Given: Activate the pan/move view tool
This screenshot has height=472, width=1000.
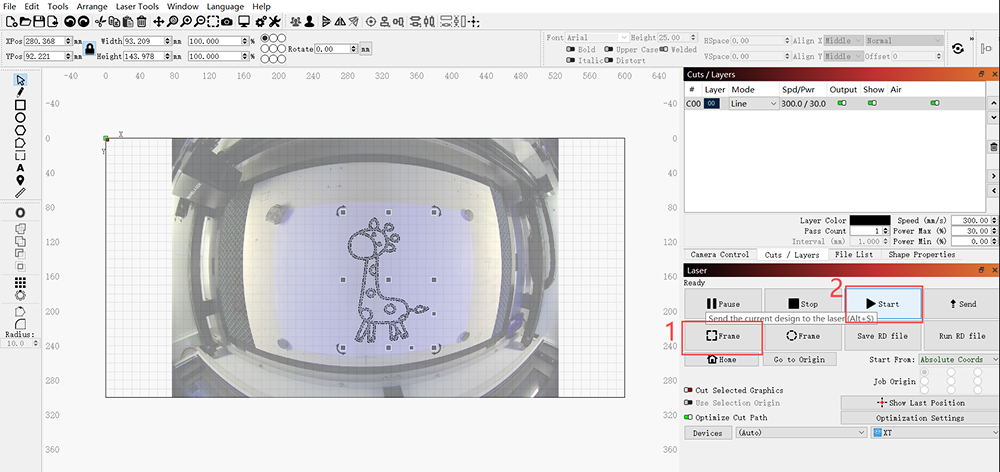Looking at the screenshot, I should 158,21.
